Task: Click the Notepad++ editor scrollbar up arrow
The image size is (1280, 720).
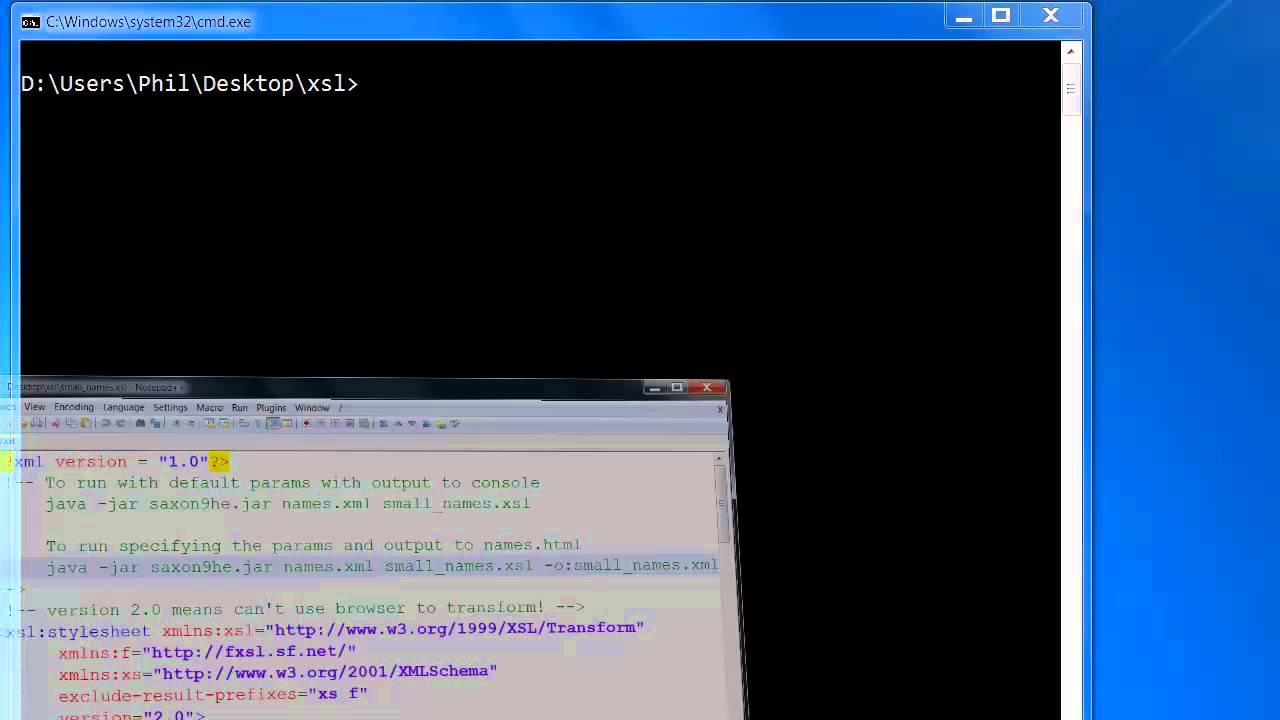Action: coord(719,459)
